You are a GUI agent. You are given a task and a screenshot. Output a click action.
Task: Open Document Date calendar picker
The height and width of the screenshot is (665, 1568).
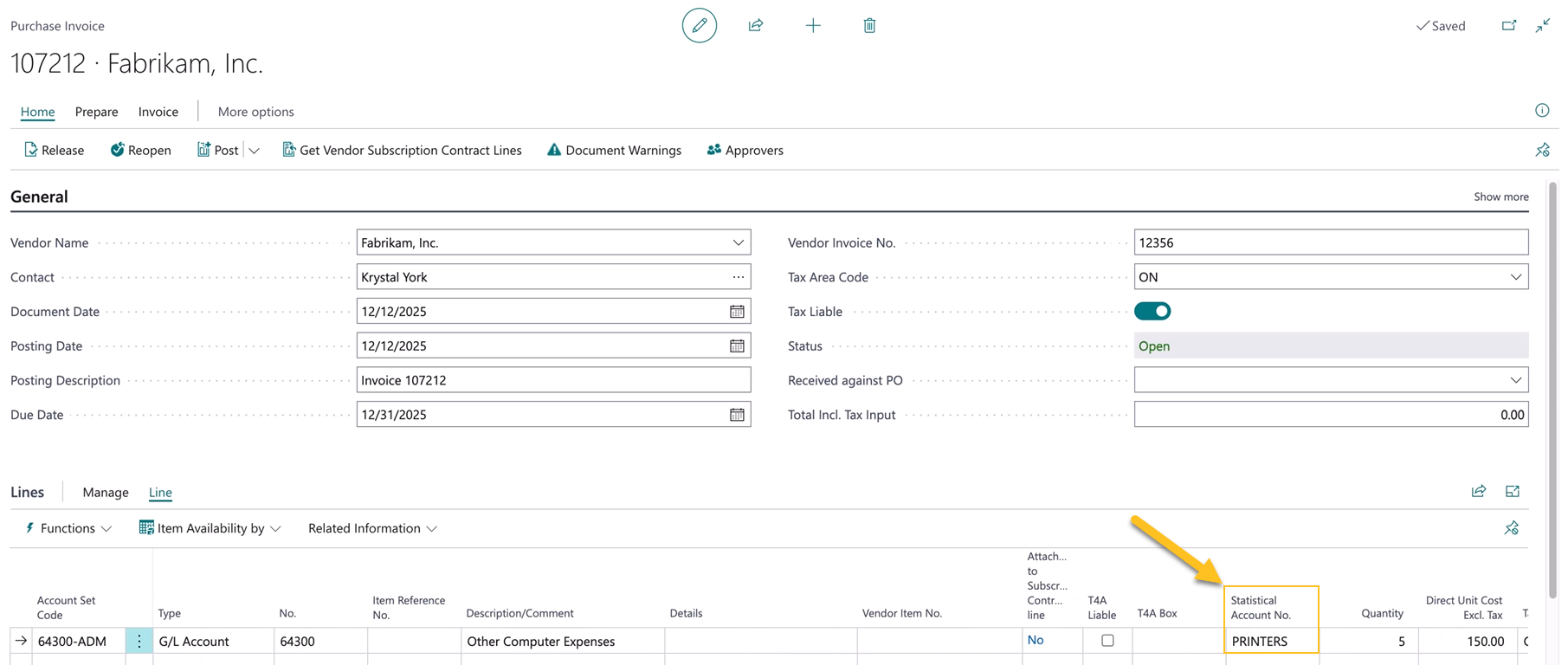(737, 312)
